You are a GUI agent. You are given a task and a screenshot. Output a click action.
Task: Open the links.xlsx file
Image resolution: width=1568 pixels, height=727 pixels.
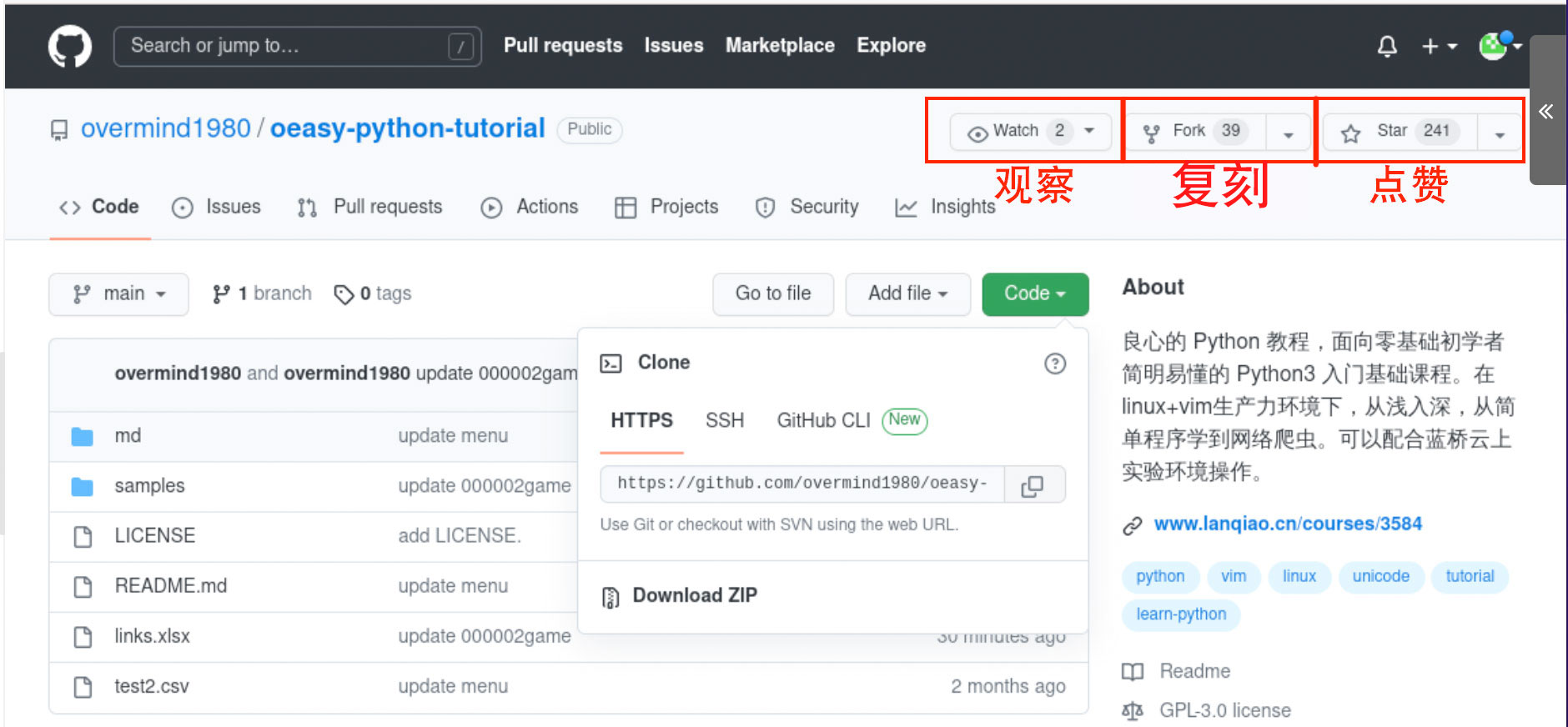pos(152,636)
